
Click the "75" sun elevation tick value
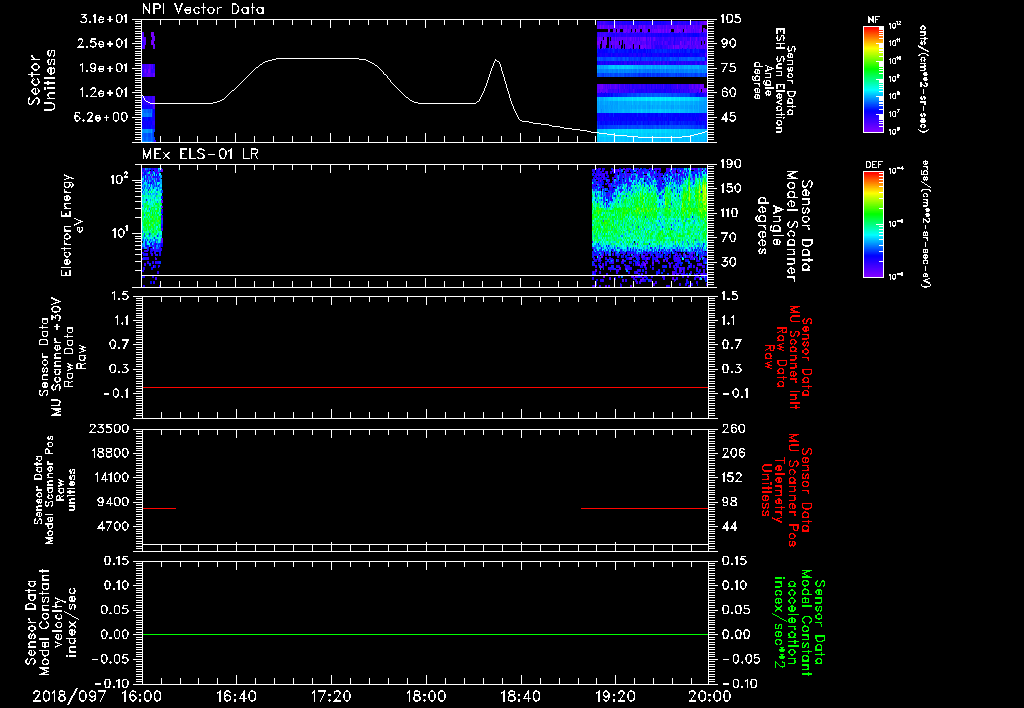(x=728, y=69)
